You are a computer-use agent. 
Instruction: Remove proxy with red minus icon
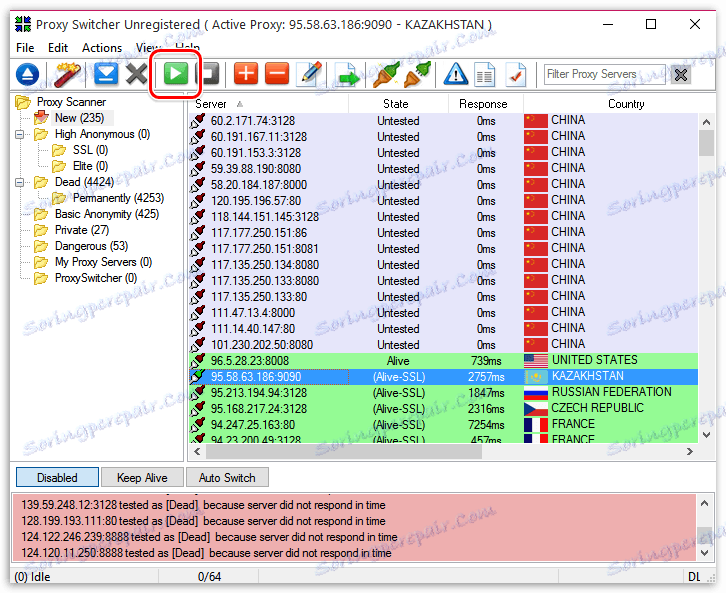coord(277,74)
